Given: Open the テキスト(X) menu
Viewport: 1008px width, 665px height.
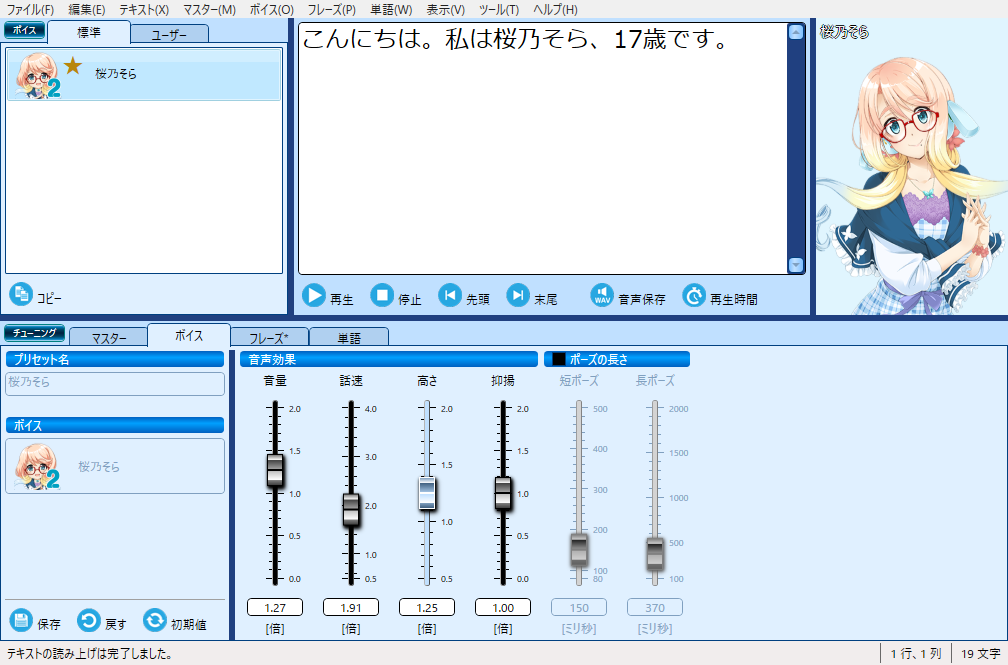Looking at the screenshot, I should tap(144, 10).
